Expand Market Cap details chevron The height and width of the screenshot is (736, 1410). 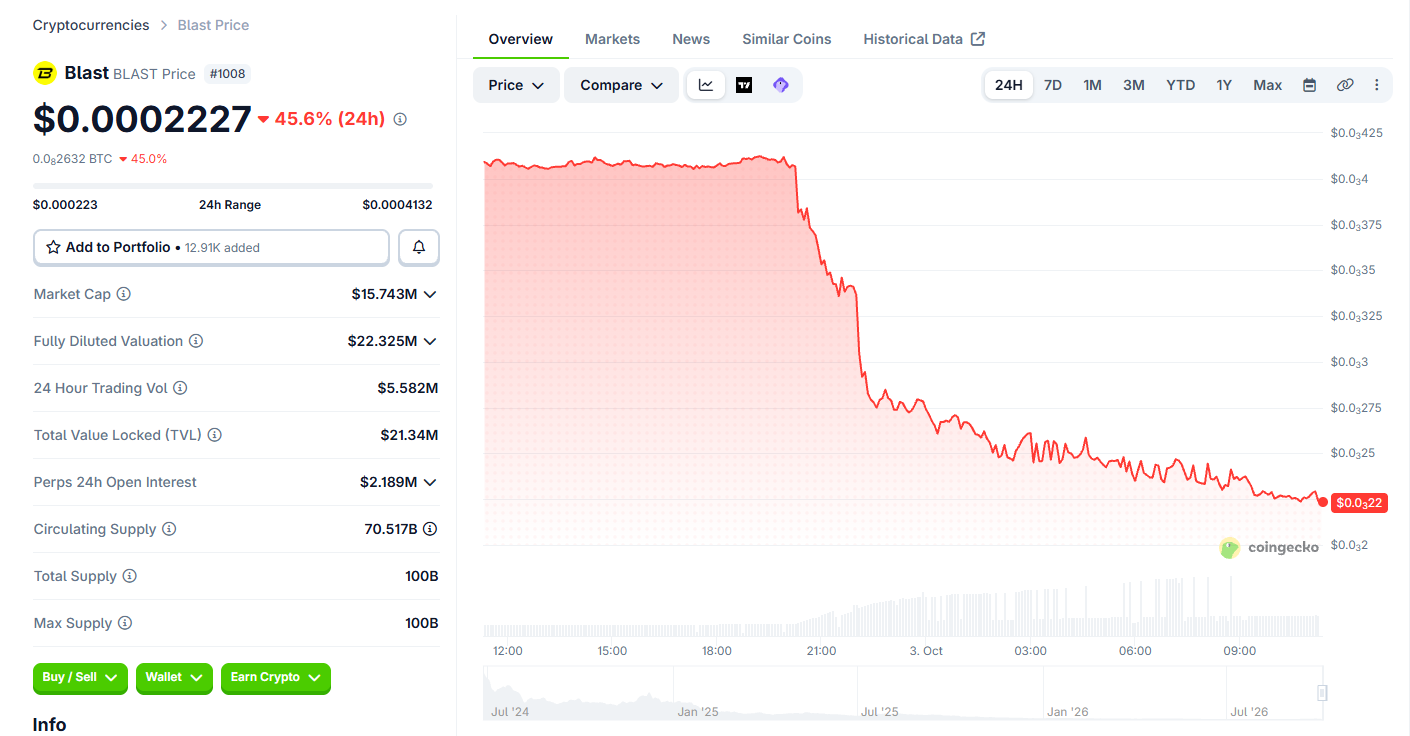430,294
